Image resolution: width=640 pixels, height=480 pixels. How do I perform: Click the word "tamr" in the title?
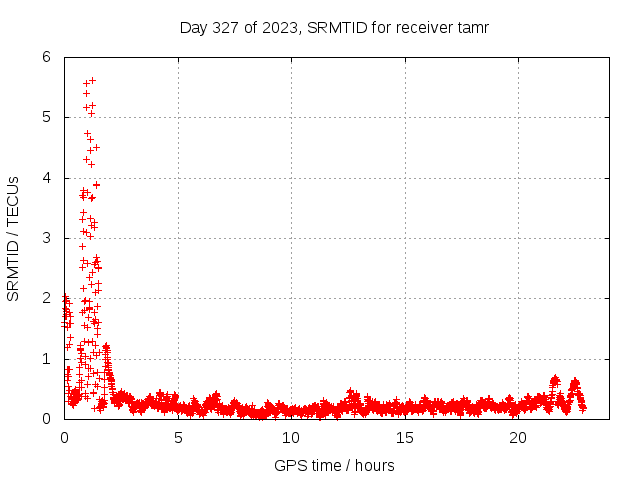coord(471,27)
